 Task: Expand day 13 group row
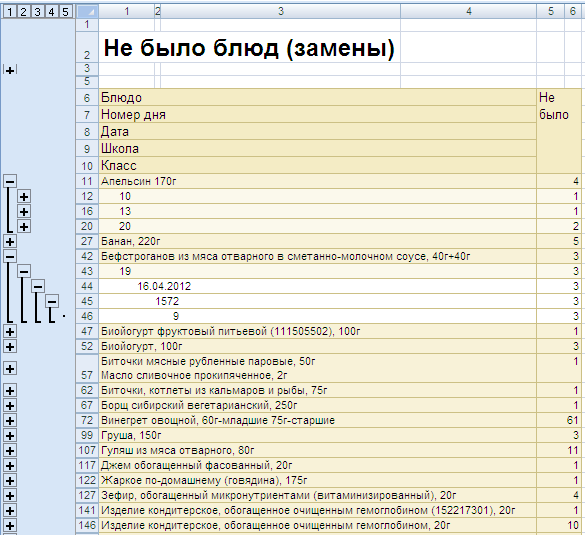click(24, 212)
